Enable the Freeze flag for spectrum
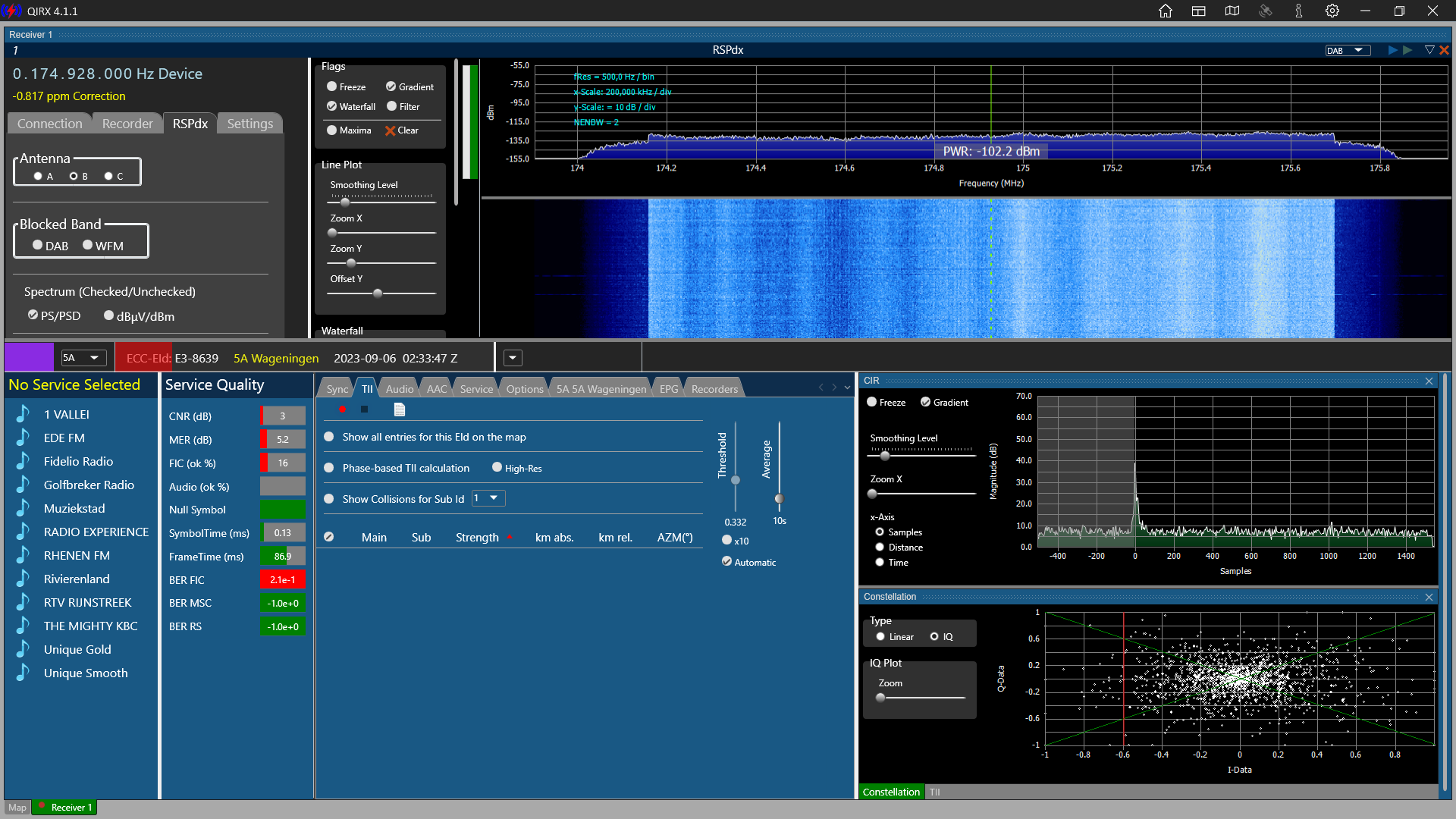Screen dimensions: 1456x819 (x=332, y=86)
